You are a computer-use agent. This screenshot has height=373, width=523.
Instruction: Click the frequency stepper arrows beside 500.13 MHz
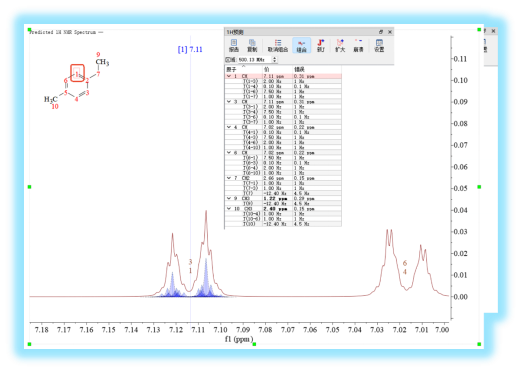click(x=275, y=60)
